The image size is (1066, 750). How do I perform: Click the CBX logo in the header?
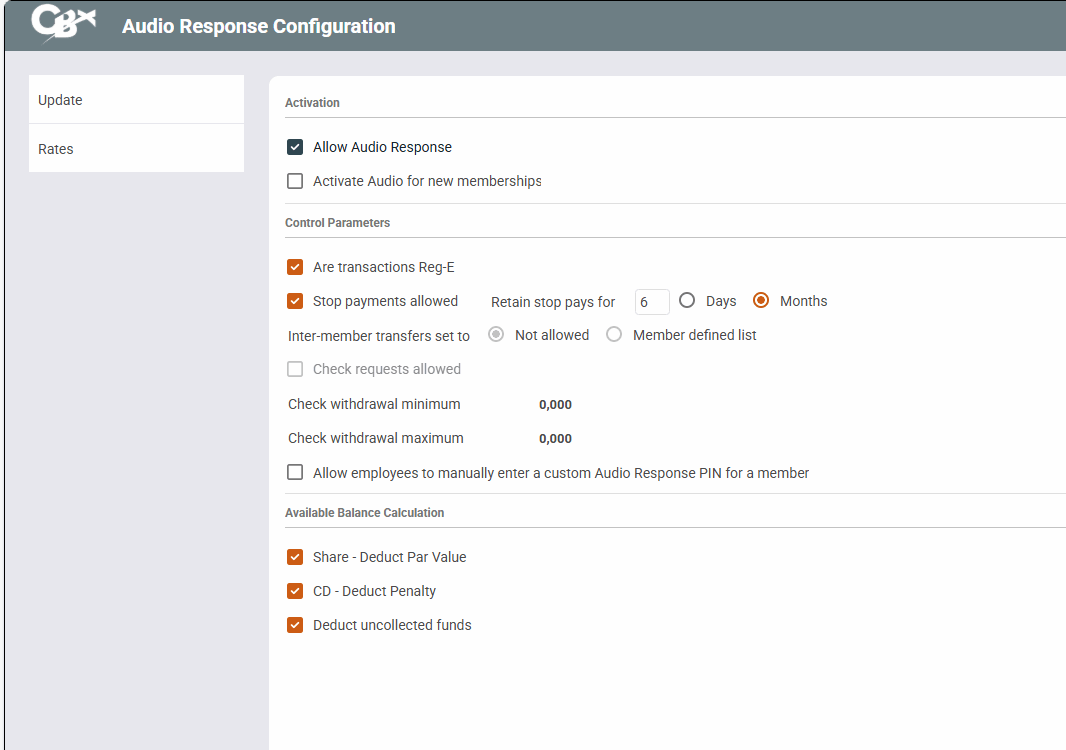click(x=62, y=24)
